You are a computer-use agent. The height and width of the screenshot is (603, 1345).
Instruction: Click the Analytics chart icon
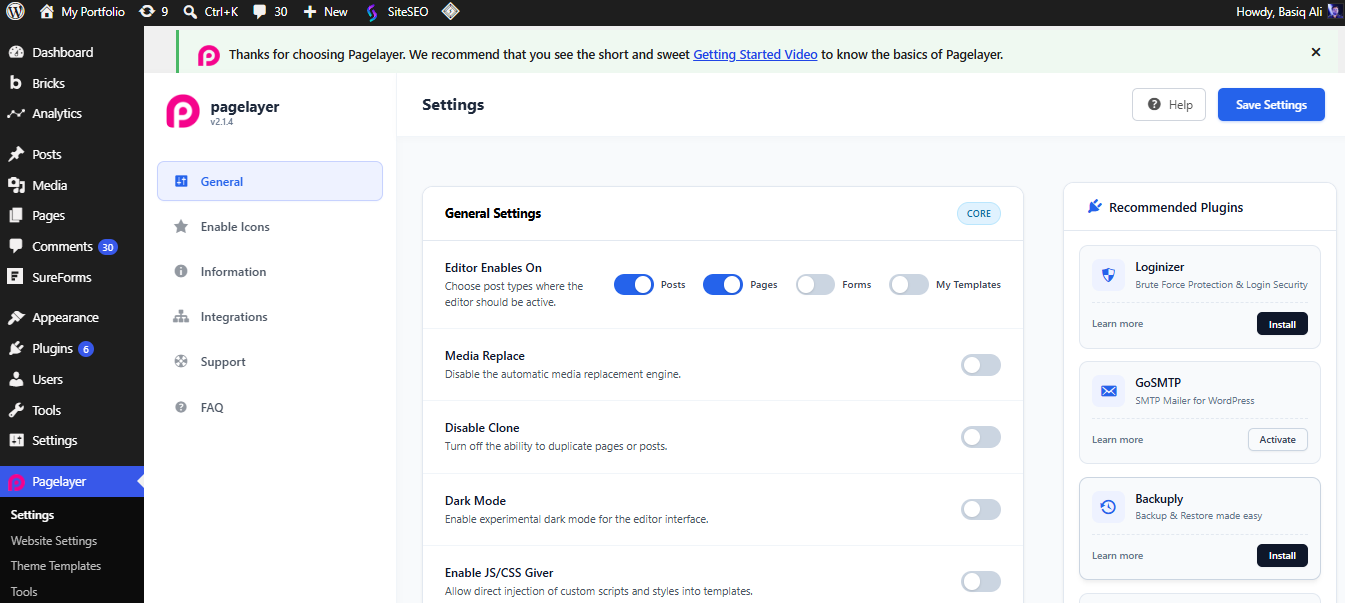[15, 113]
